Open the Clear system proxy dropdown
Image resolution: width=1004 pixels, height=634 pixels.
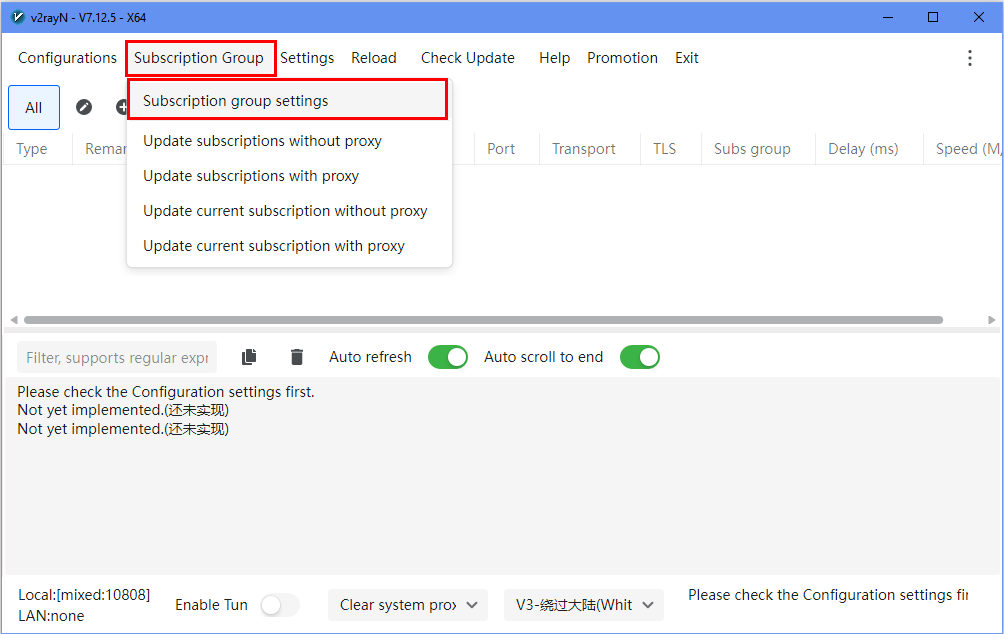[407, 605]
